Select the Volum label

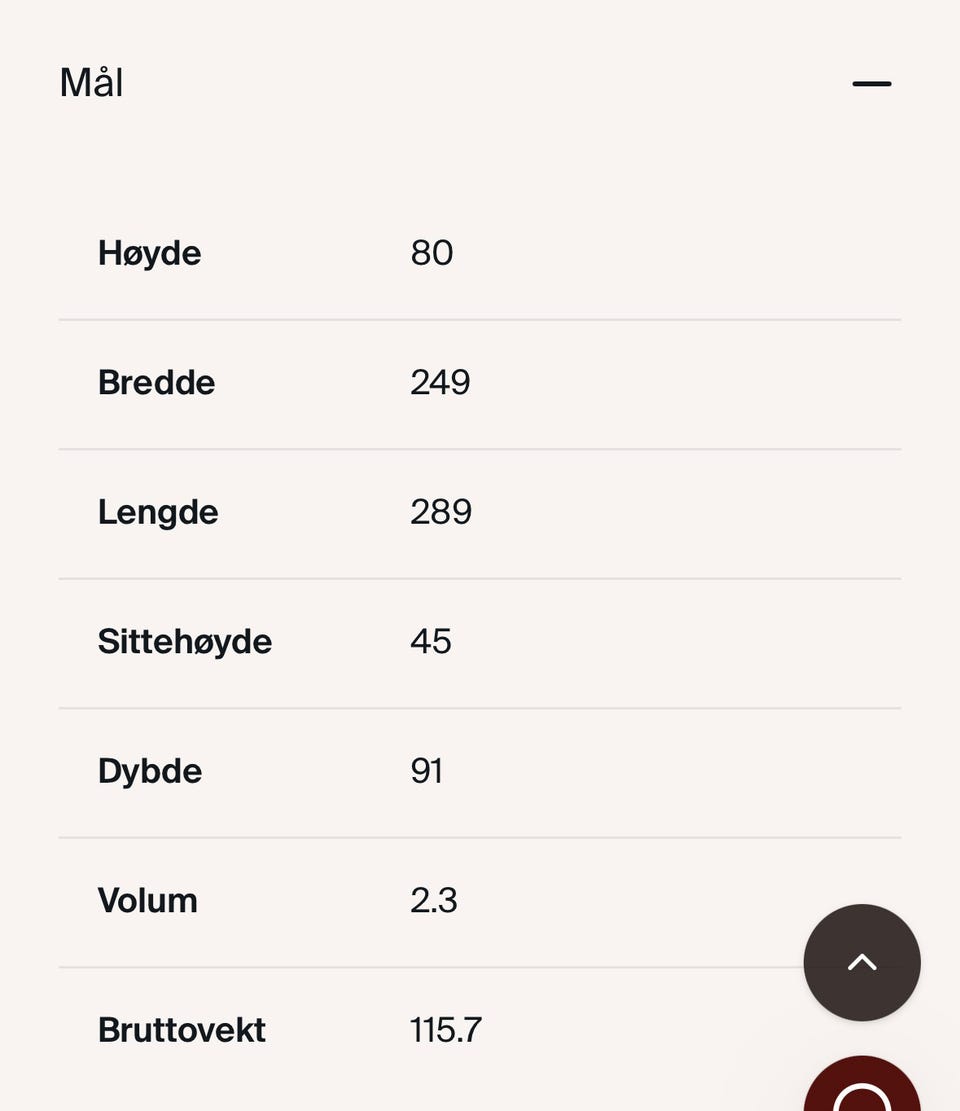point(147,901)
